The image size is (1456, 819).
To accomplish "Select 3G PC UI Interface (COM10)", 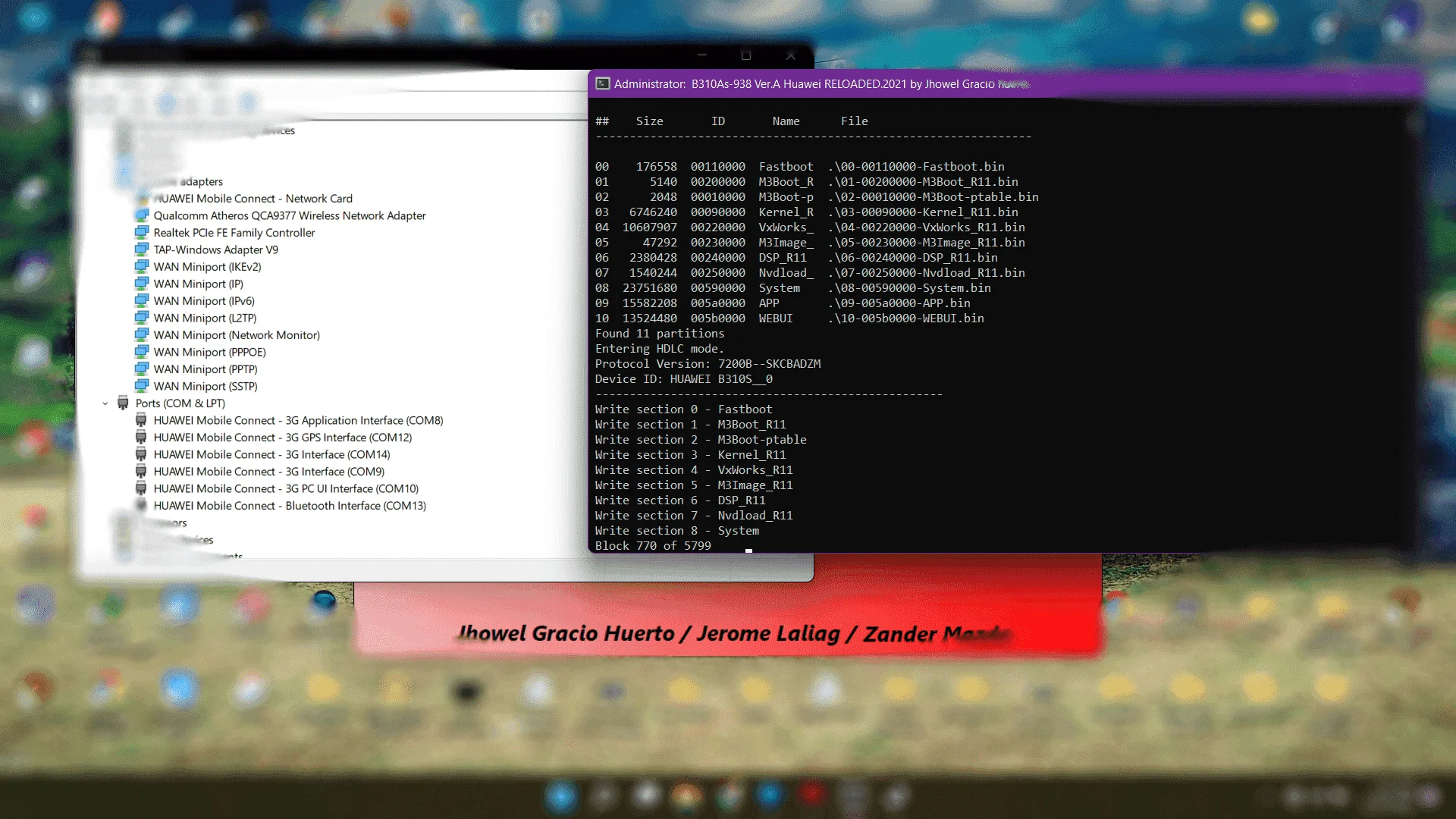I will tap(286, 488).
